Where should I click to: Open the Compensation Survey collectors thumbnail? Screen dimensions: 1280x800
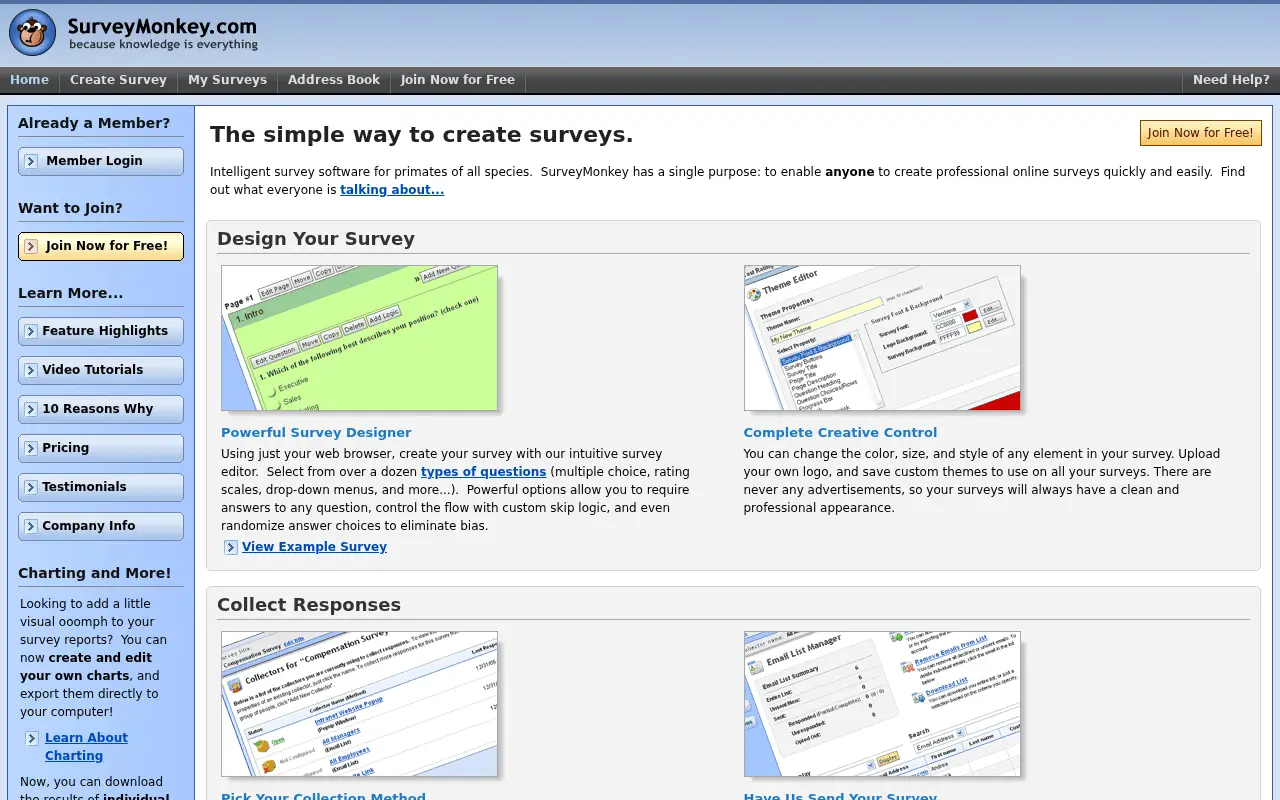(359, 704)
